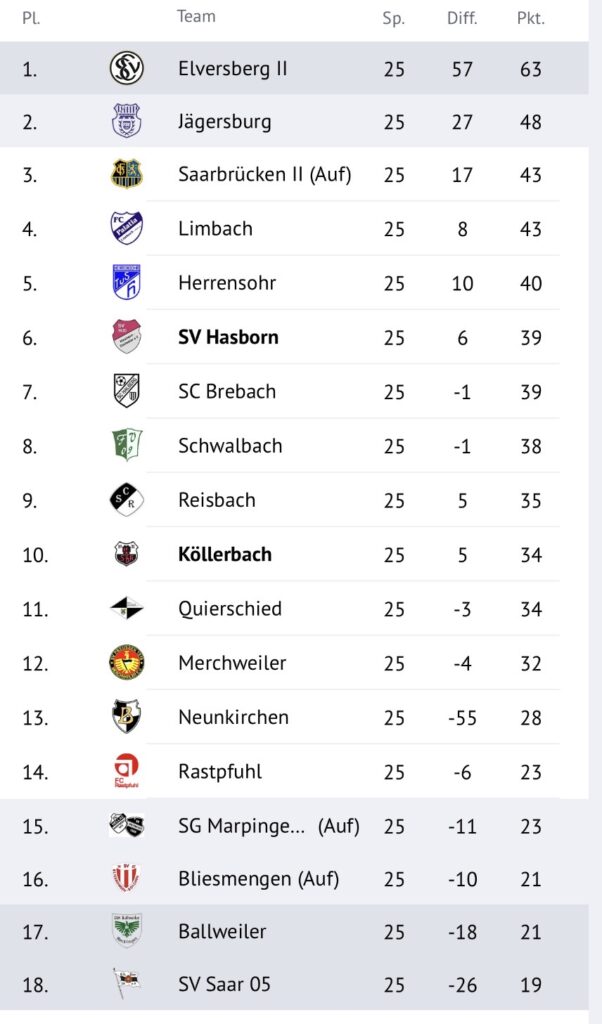
Task: Click the Diff. column header
Action: [462, 18]
